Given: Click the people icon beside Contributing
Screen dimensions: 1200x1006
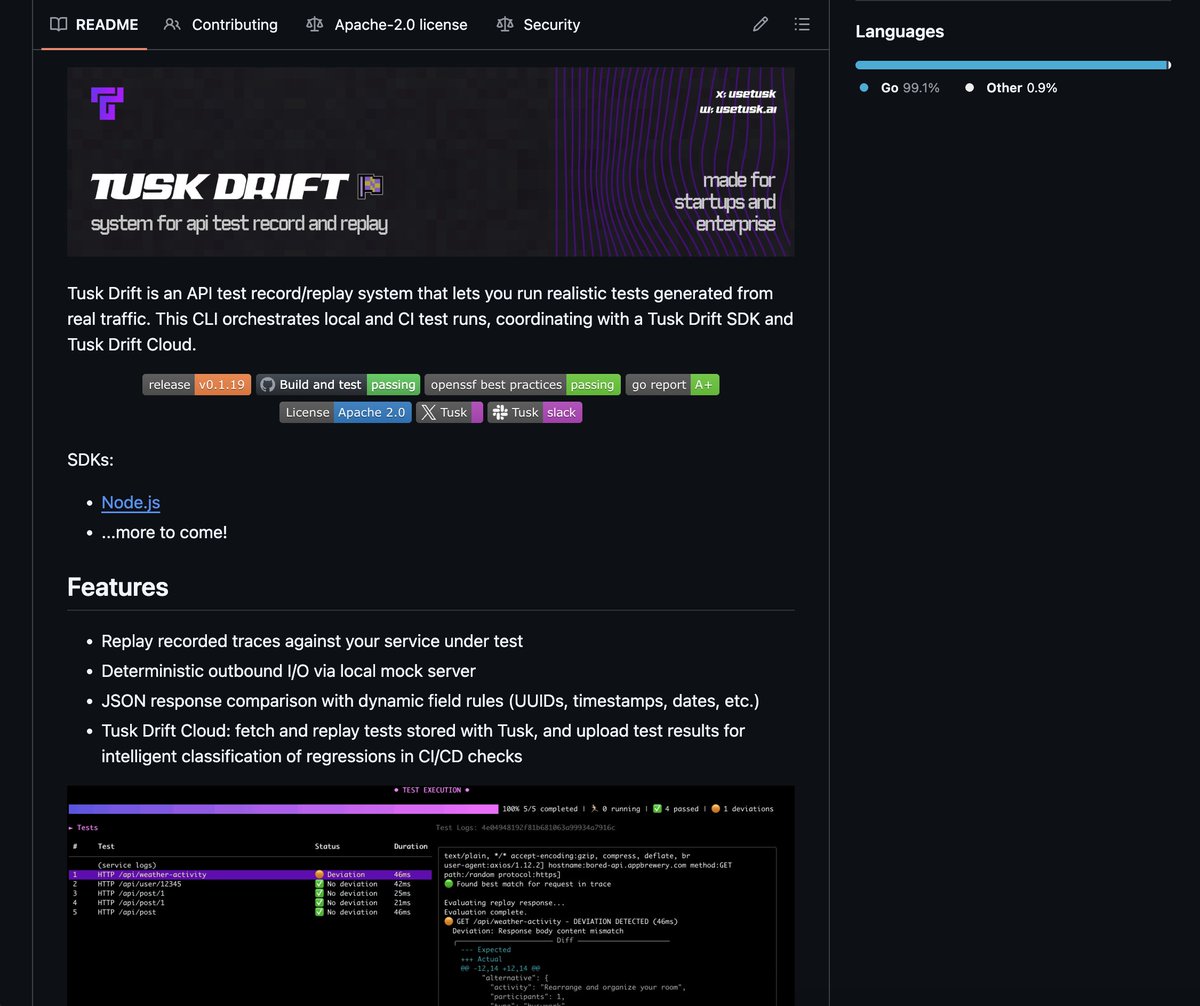Looking at the screenshot, I should [173, 24].
